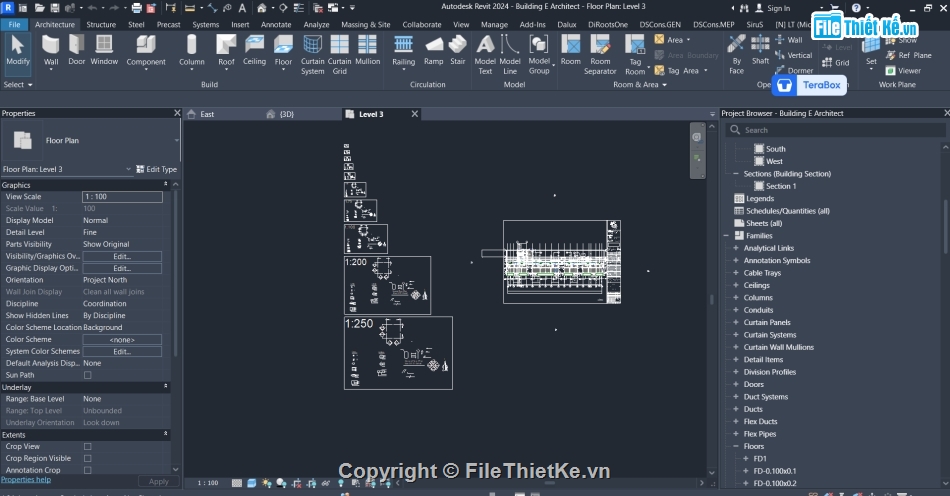Image resolution: width=950 pixels, height=496 pixels.
Task: Collapse the Sections (Building Section) node
Action: point(736,174)
